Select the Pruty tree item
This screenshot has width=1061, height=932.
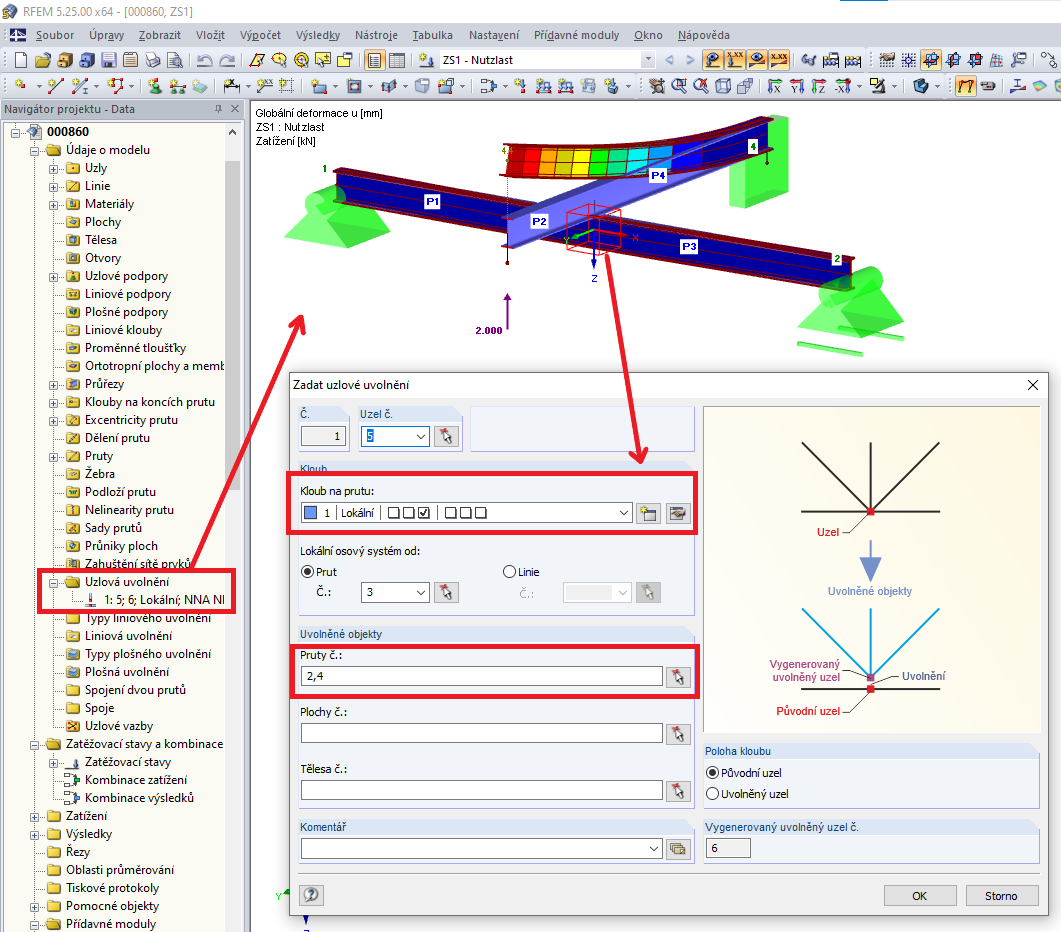tap(99, 456)
